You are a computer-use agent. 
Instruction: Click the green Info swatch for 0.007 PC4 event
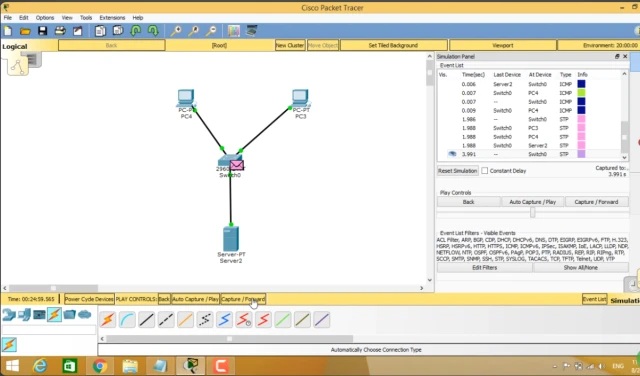point(581,93)
